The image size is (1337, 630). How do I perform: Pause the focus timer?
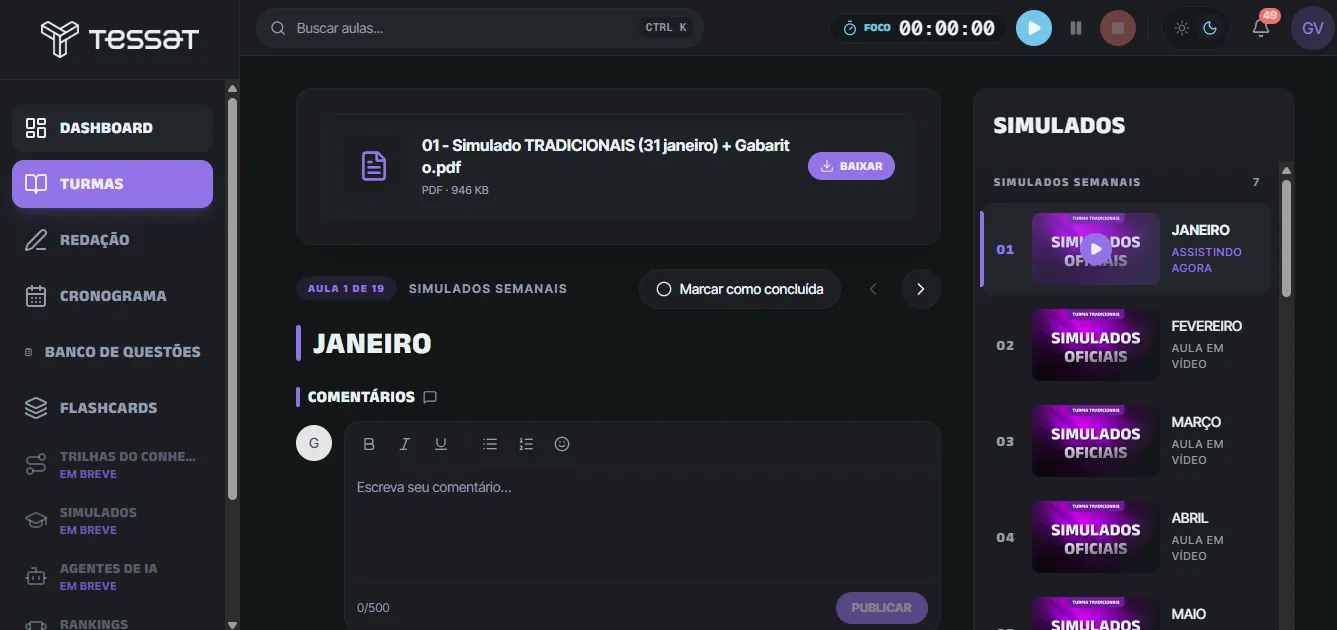1076,28
